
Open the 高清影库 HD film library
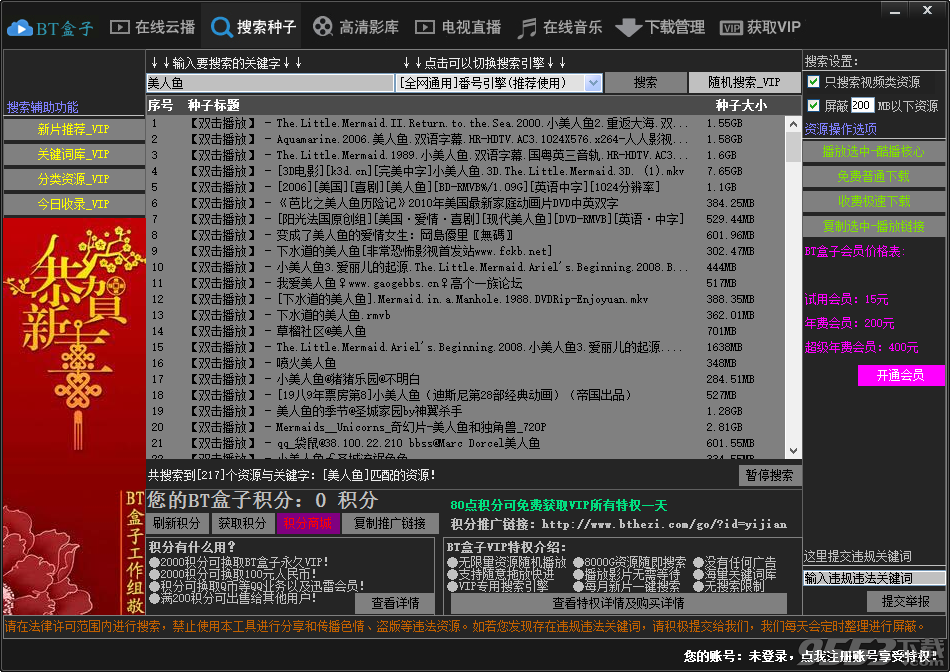click(355, 27)
